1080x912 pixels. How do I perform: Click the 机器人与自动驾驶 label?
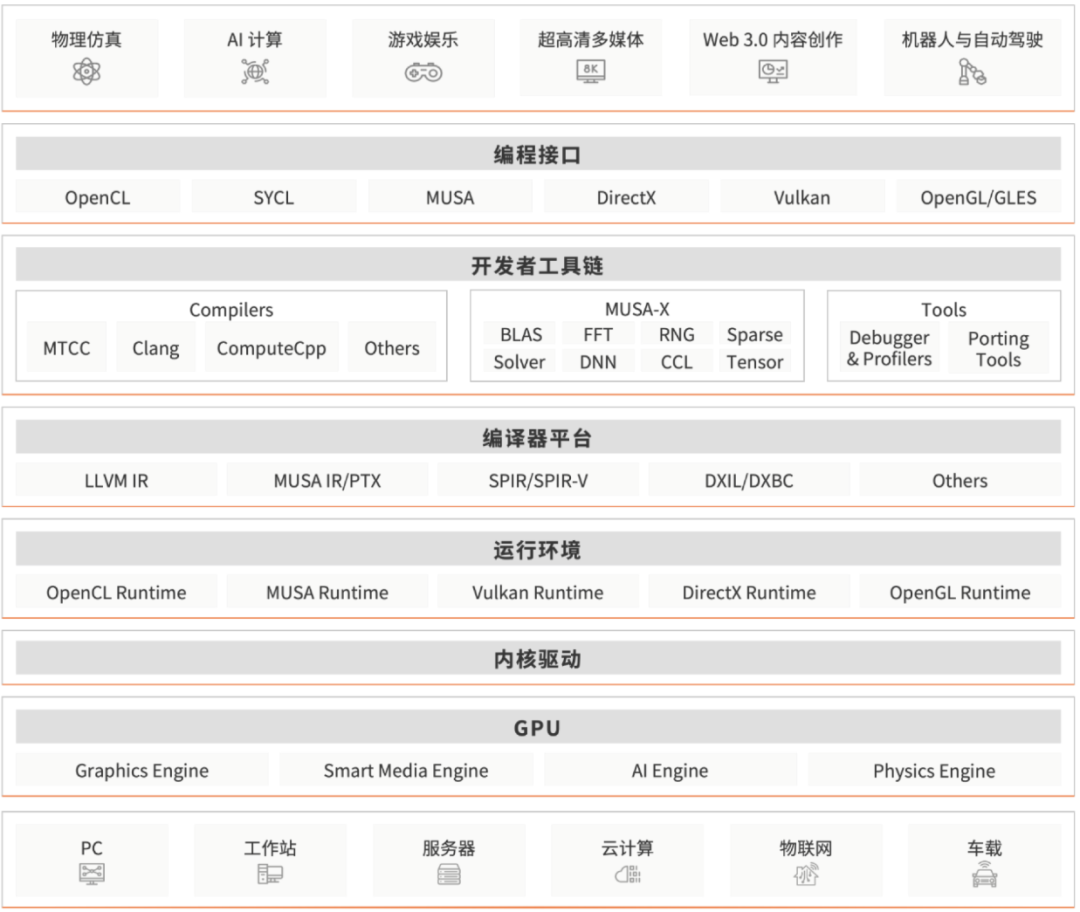(x=973, y=39)
